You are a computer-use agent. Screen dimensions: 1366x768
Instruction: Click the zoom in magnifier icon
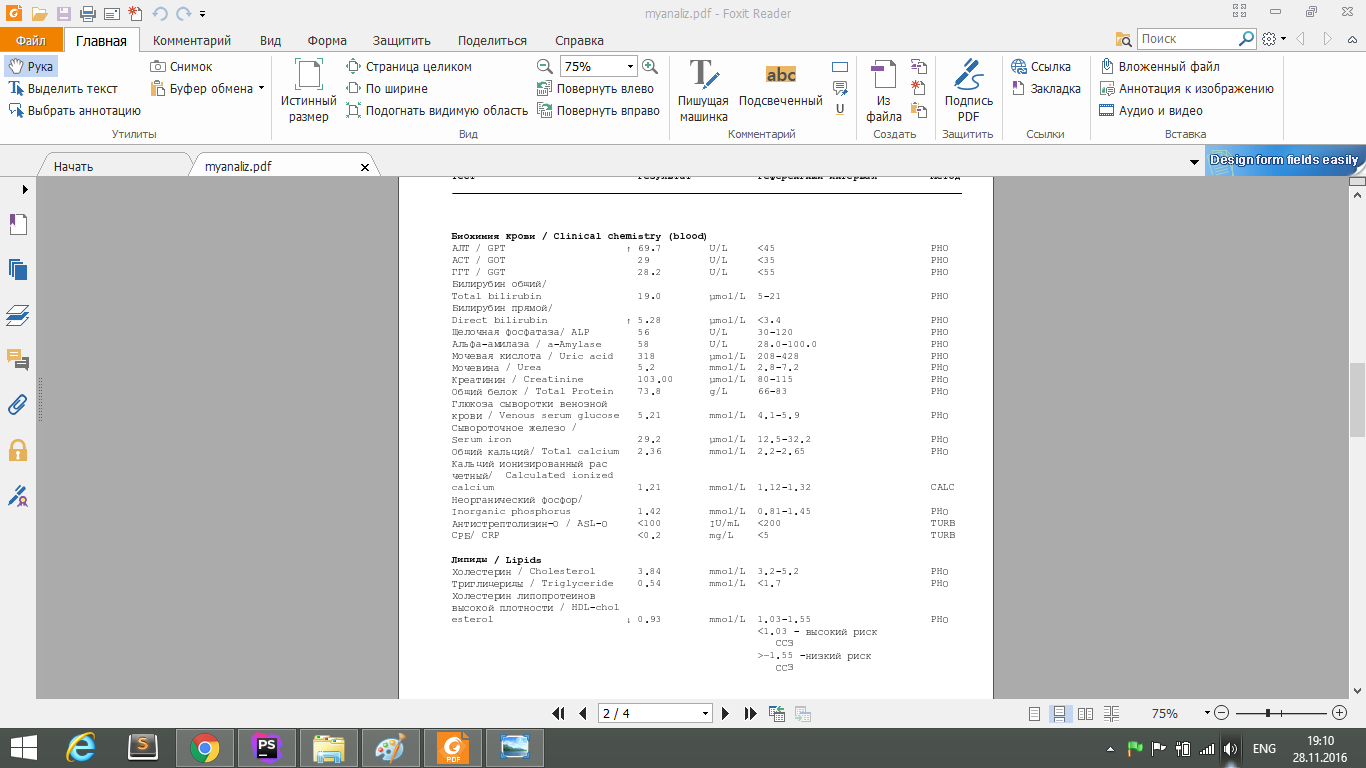click(650, 66)
